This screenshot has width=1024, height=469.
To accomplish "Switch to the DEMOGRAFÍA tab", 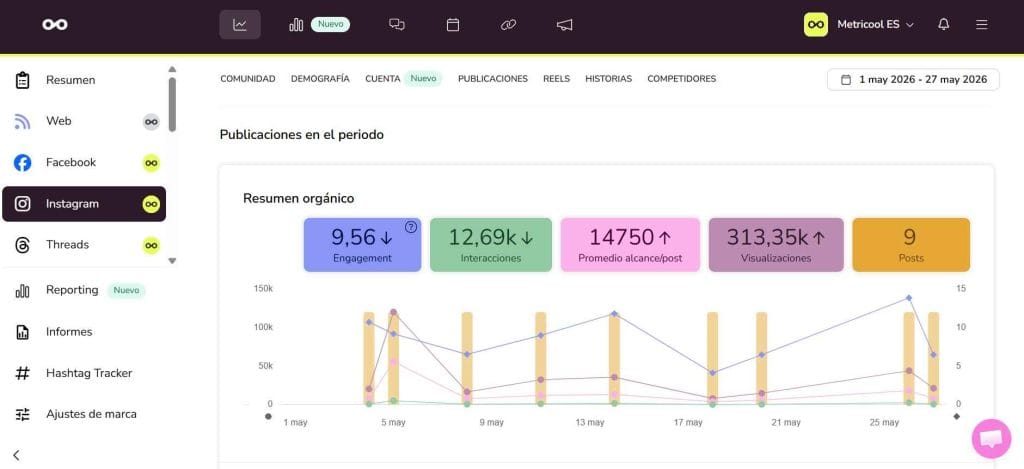I will tap(320, 78).
